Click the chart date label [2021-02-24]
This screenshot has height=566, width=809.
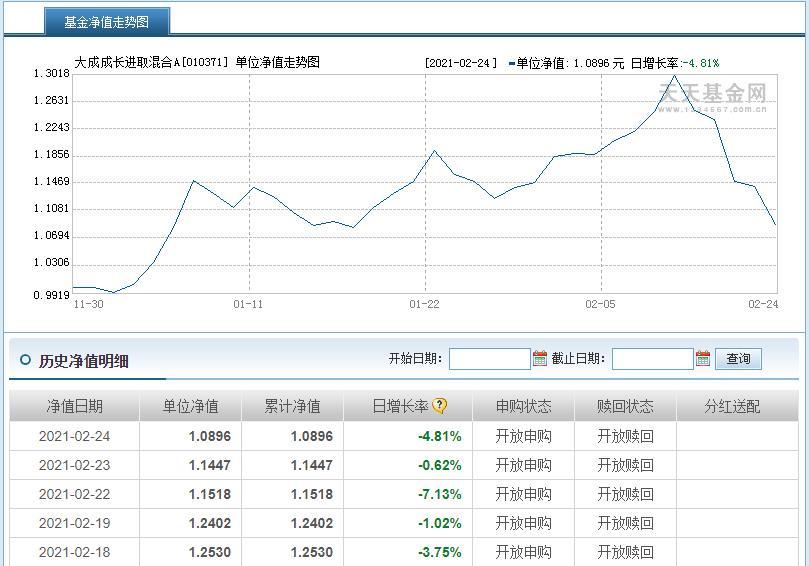pyautogui.click(x=461, y=63)
